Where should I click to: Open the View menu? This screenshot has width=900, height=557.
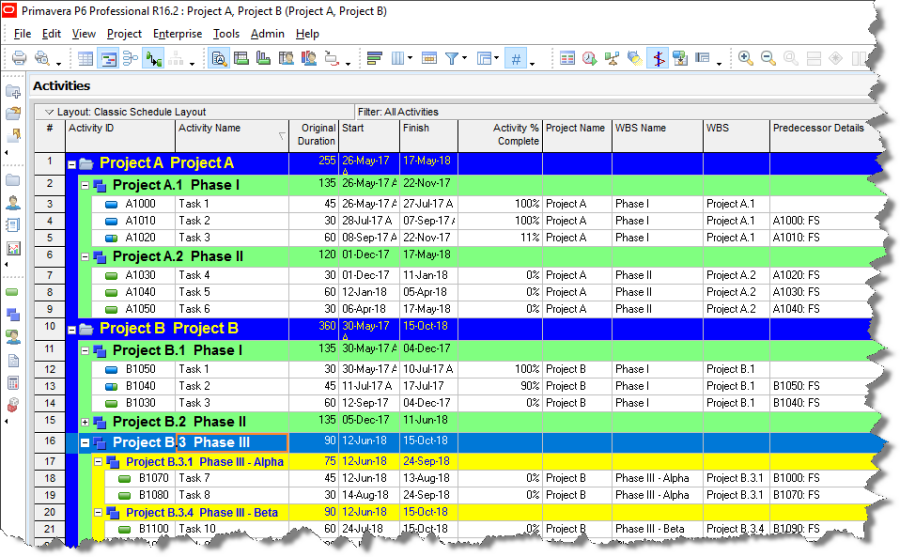tap(84, 34)
